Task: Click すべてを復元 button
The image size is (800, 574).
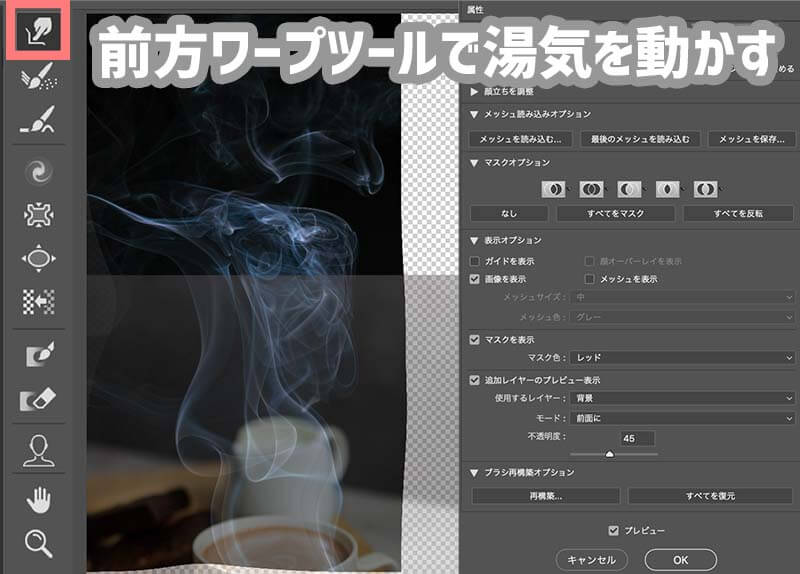Action: 710,496
